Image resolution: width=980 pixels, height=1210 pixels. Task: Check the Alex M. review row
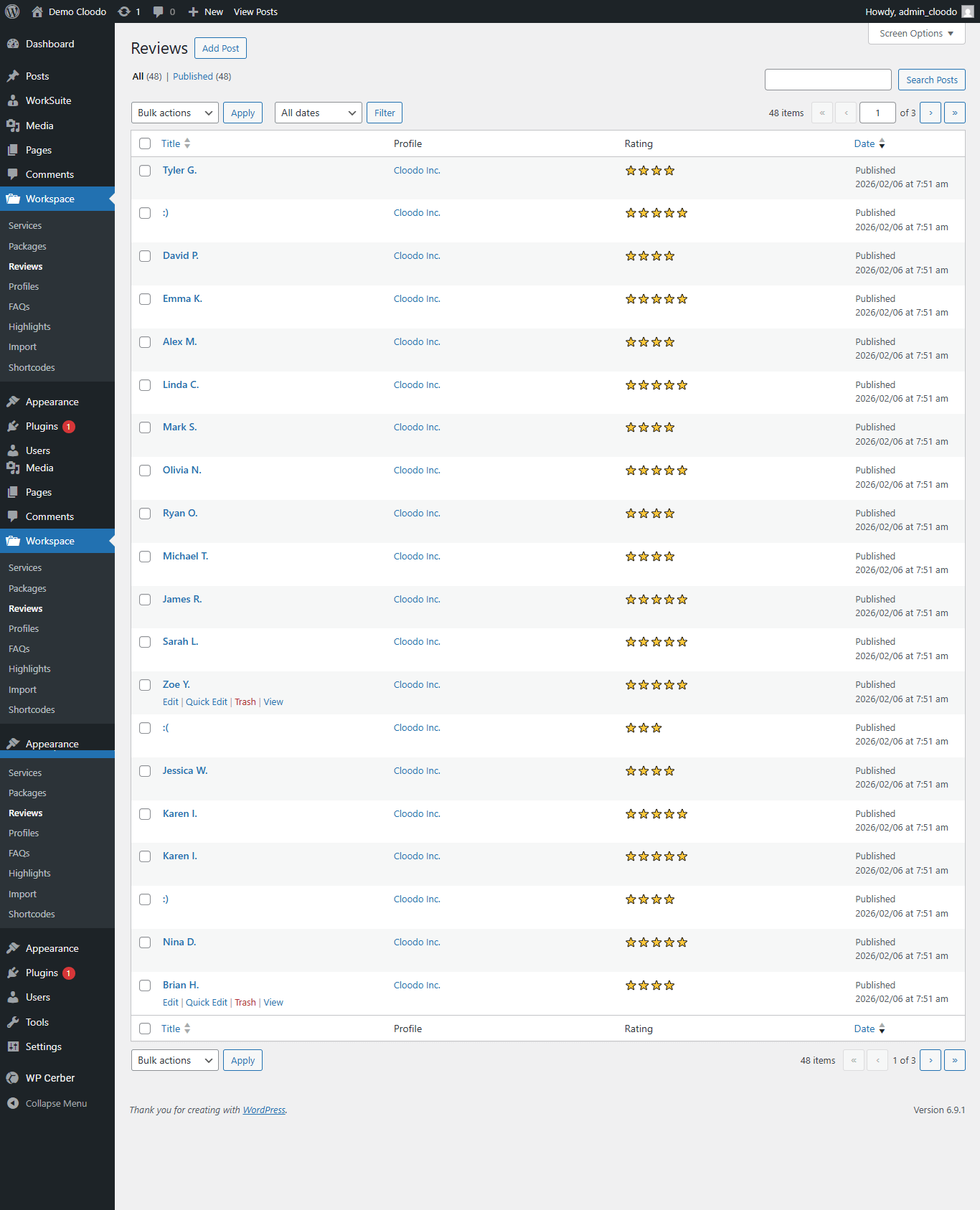[x=145, y=342]
